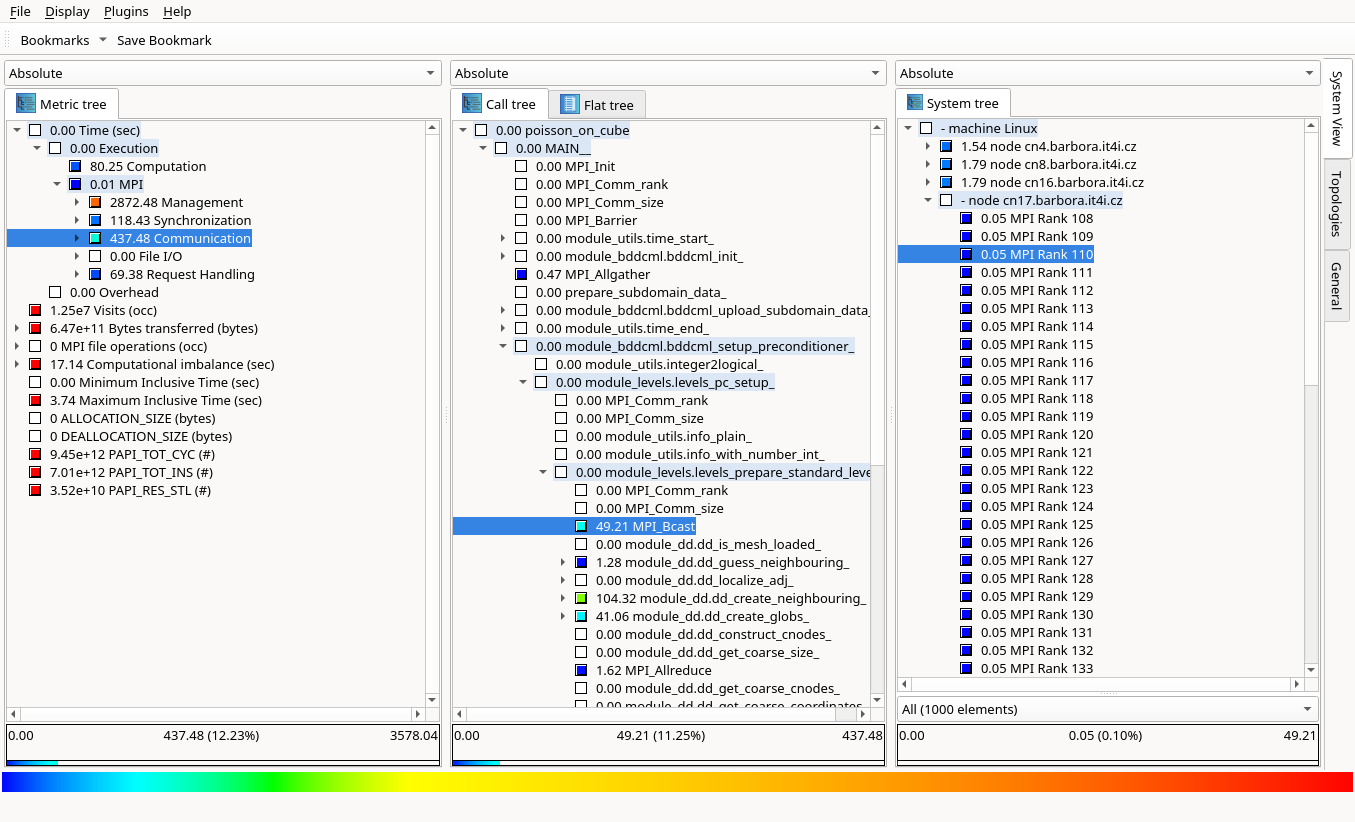Collapse node cn17.barbora.it4i.cz
Viewport: 1355px width, 822px height.
(928, 201)
